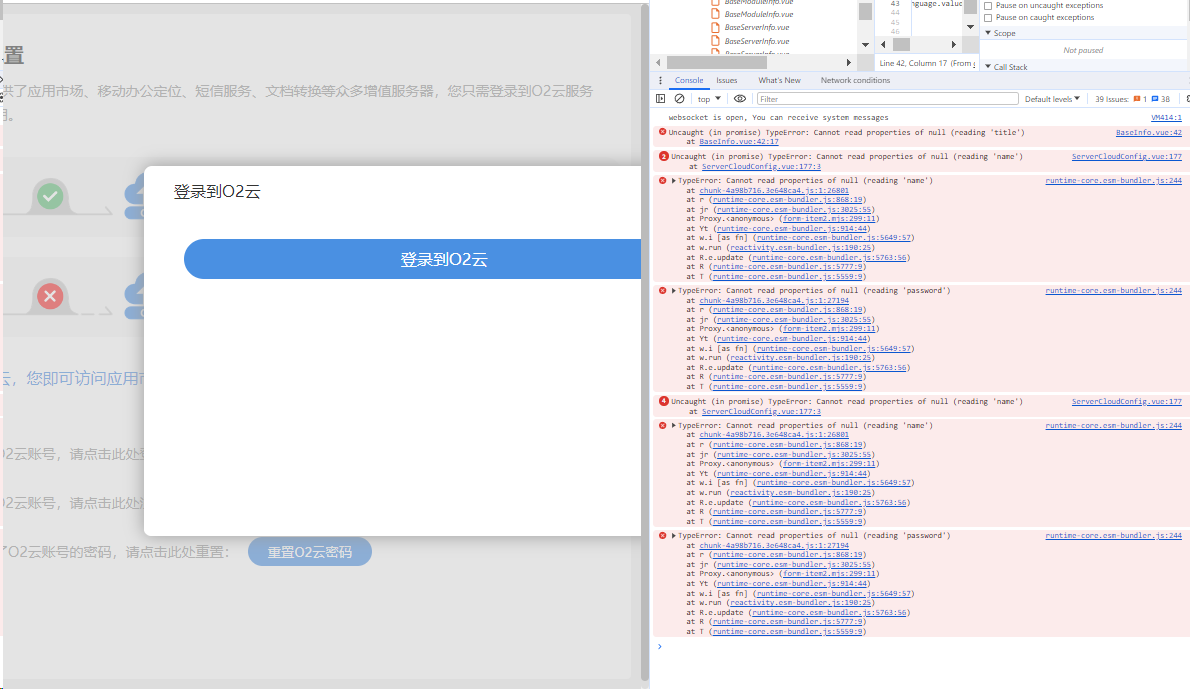The height and width of the screenshot is (689, 1190).
Task: Click the code editor left scroll arrow
Action: (883, 45)
